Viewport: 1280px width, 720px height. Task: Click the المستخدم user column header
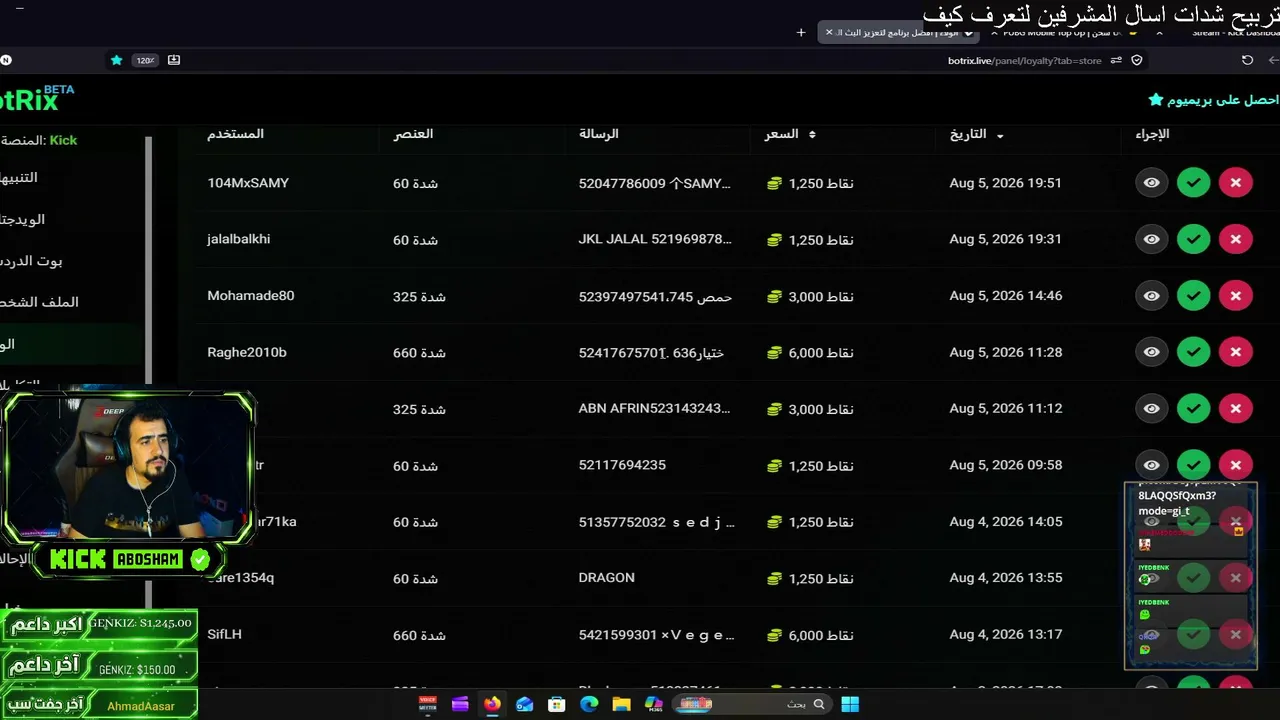tap(235, 134)
